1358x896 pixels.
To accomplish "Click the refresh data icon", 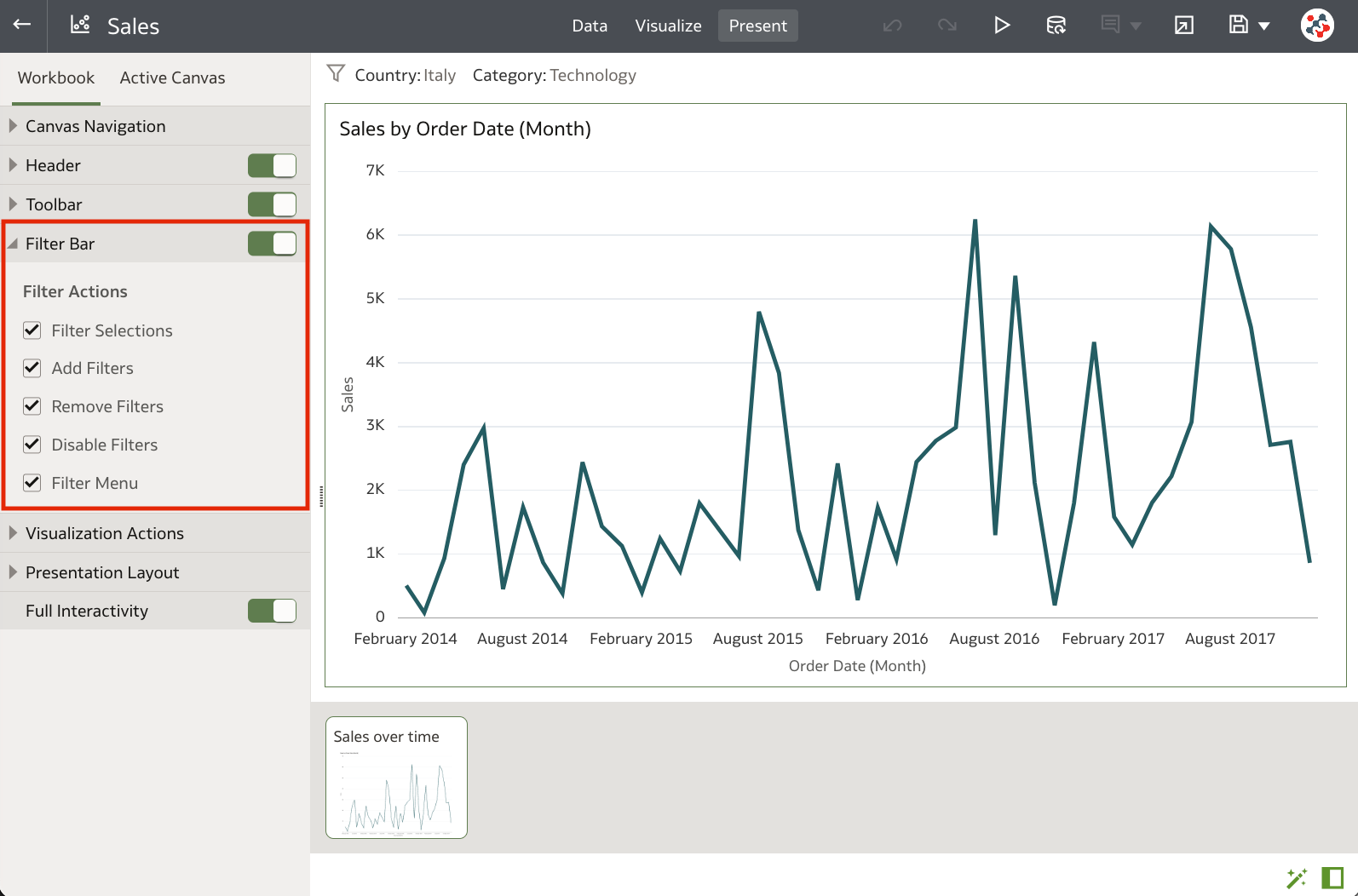I will 1056,26.
